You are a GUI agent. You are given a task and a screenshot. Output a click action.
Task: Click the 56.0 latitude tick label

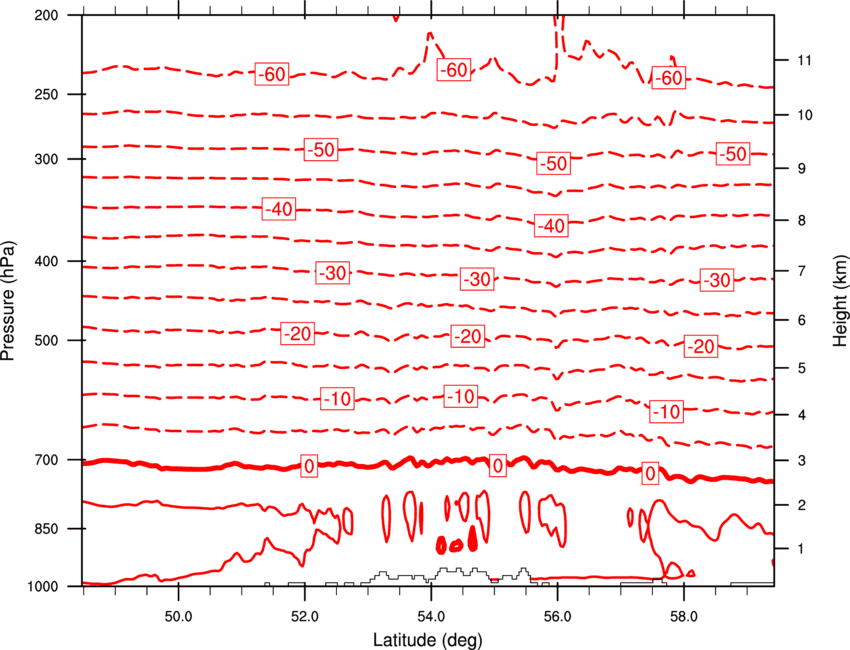[557, 617]
